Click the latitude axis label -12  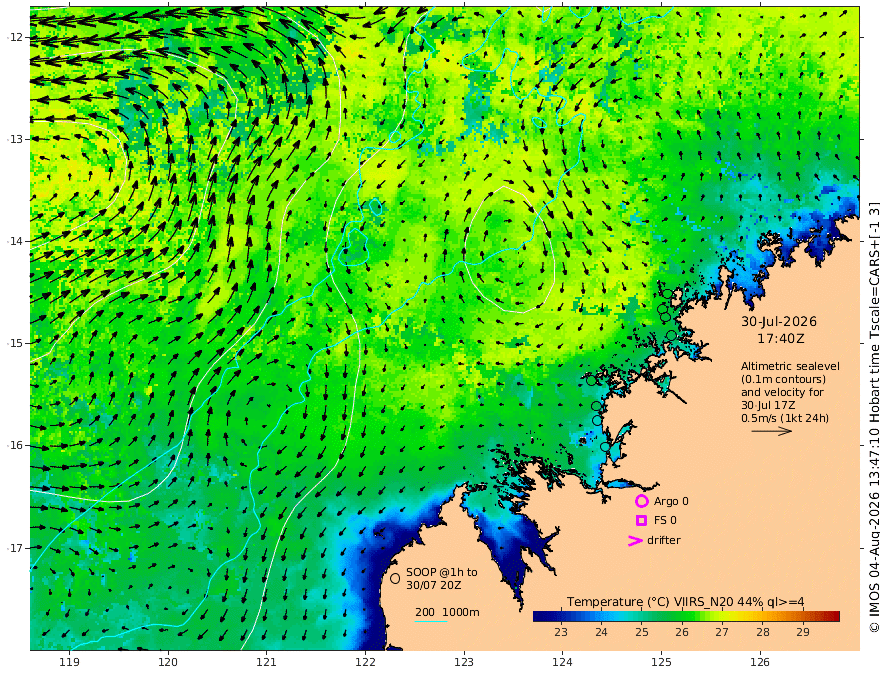click(x=15, y=37)
